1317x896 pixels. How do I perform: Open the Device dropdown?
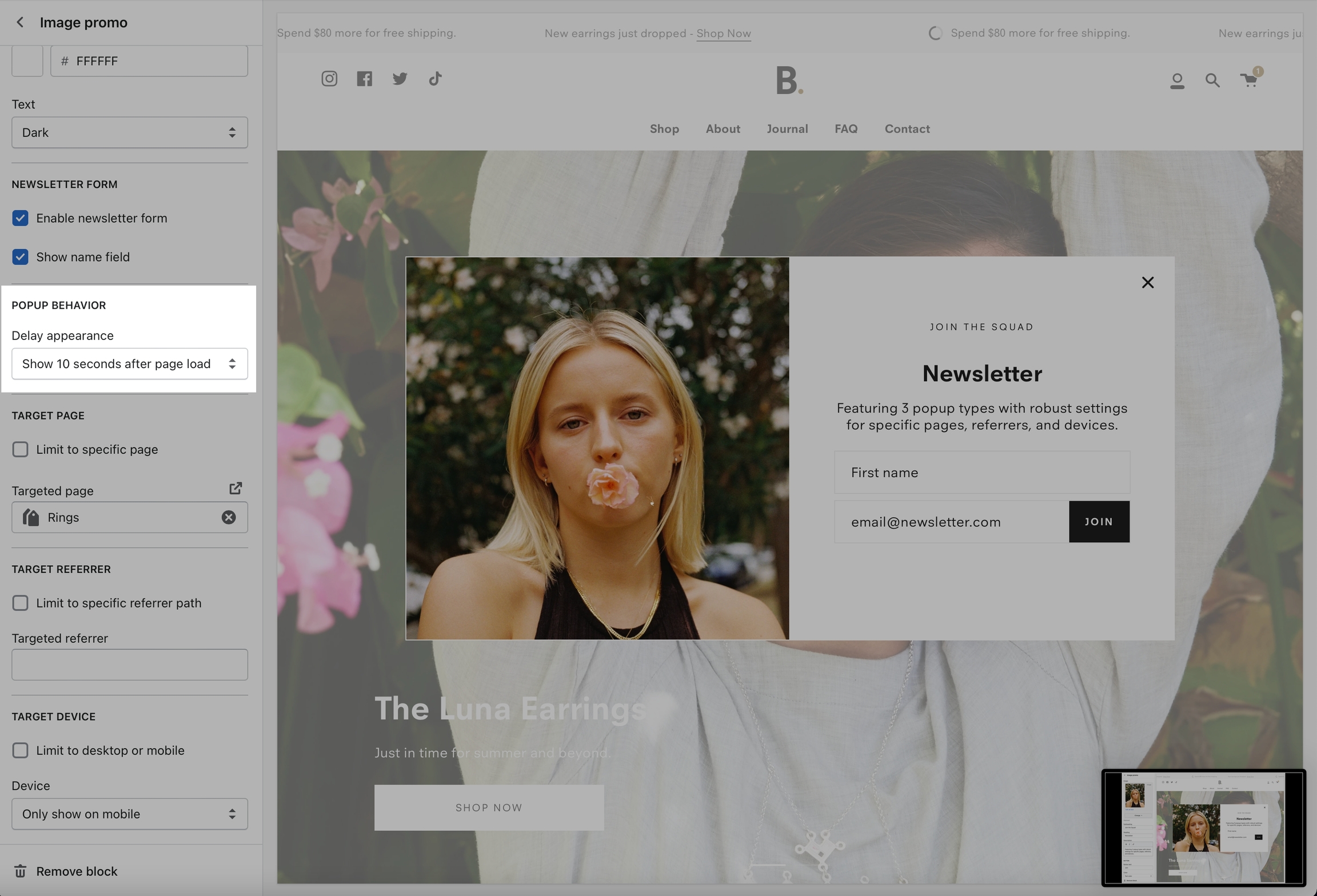pos(130,814)
